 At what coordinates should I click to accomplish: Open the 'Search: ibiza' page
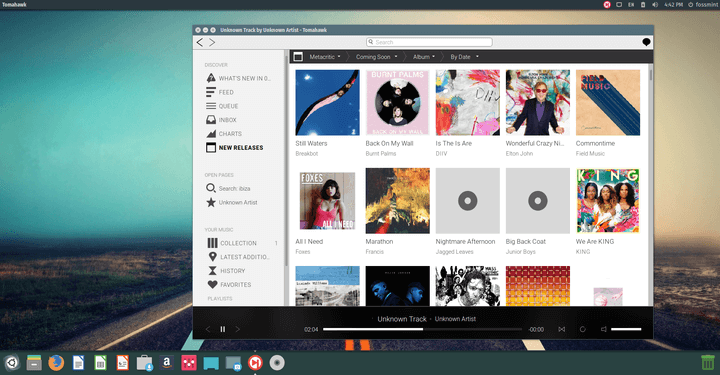coord(228,188)
